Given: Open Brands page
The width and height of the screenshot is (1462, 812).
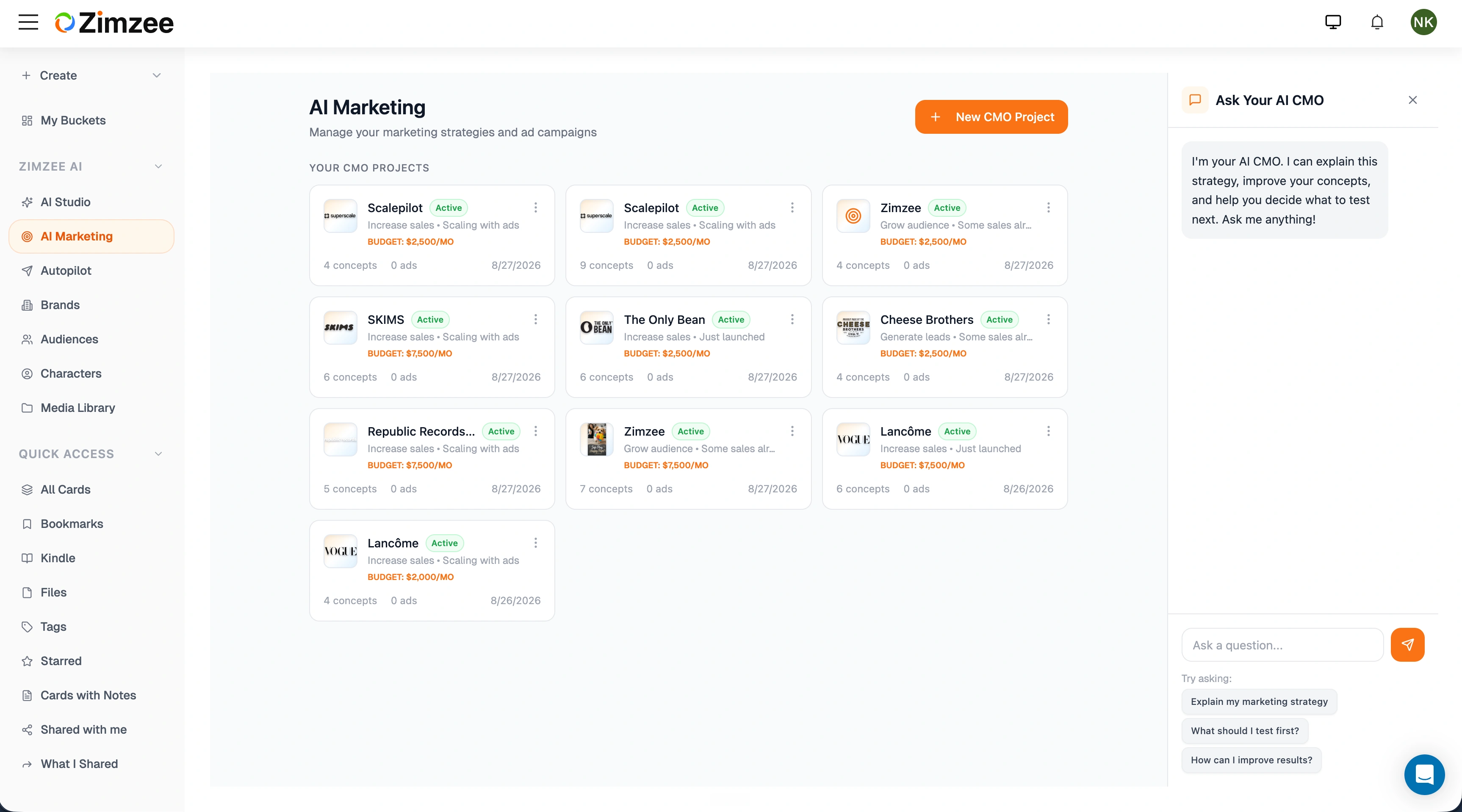Looking at the screenshot, I should click(91, 305).
